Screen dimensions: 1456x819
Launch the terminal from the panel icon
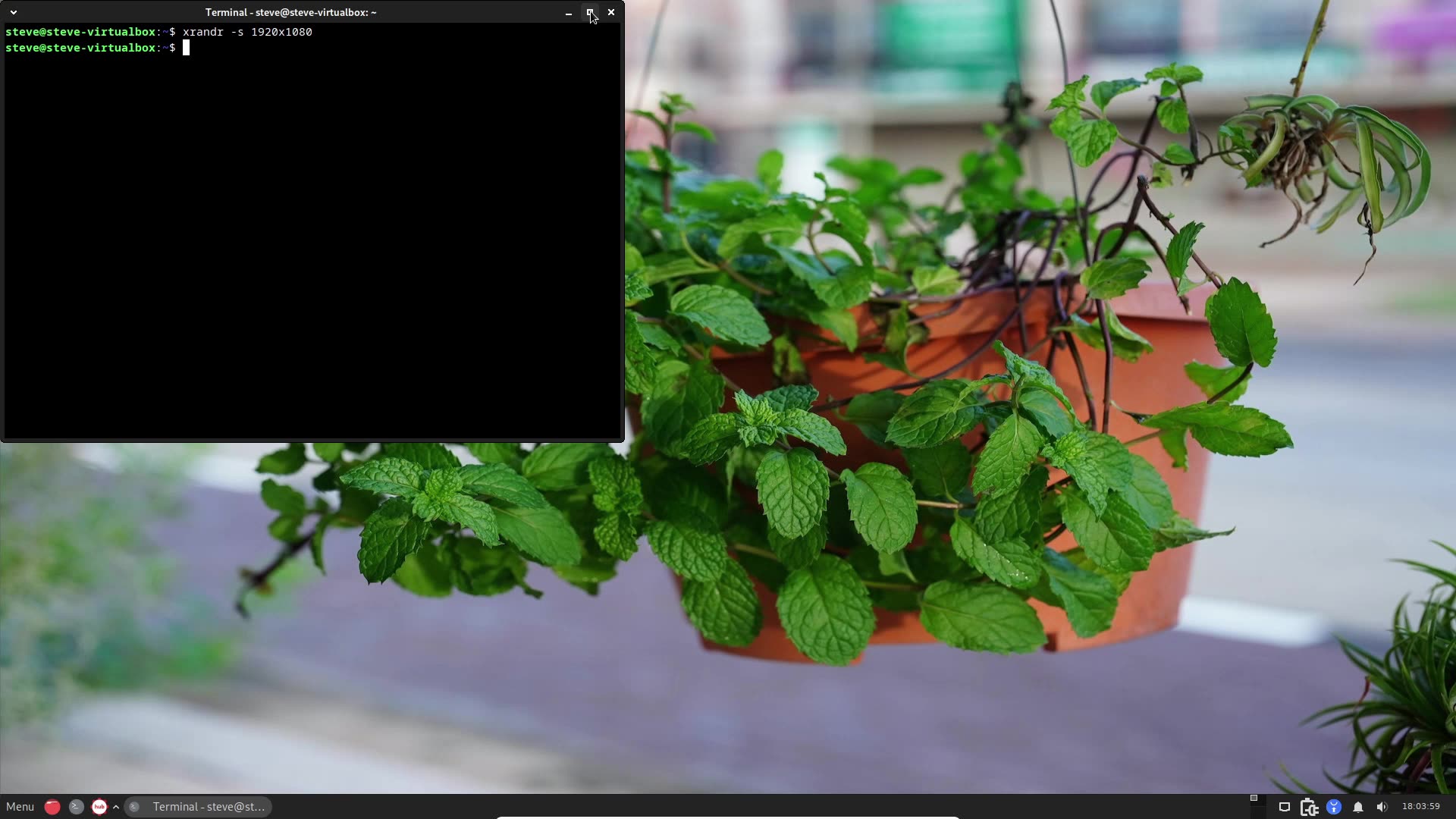point(76,807)
